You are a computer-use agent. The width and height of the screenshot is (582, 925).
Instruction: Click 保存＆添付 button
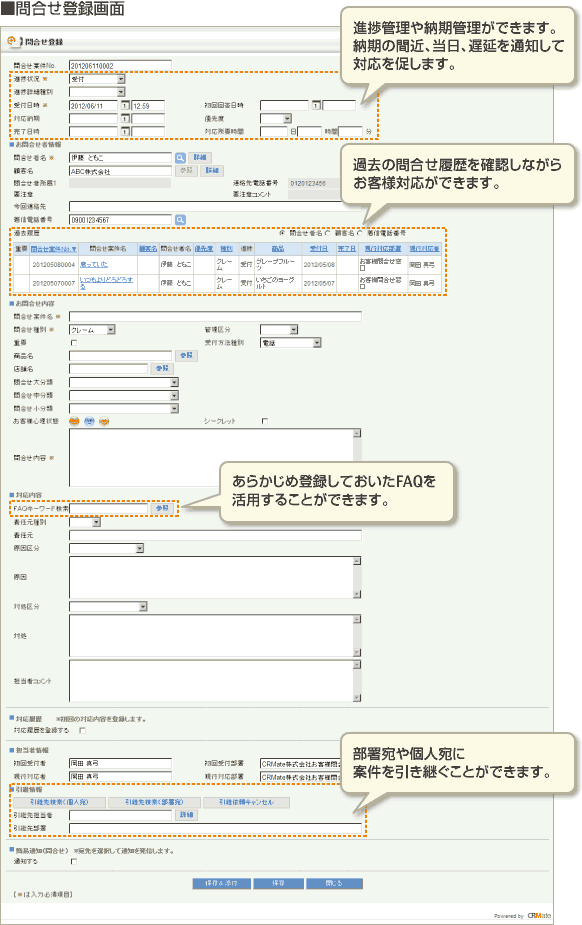coord(222,883)
